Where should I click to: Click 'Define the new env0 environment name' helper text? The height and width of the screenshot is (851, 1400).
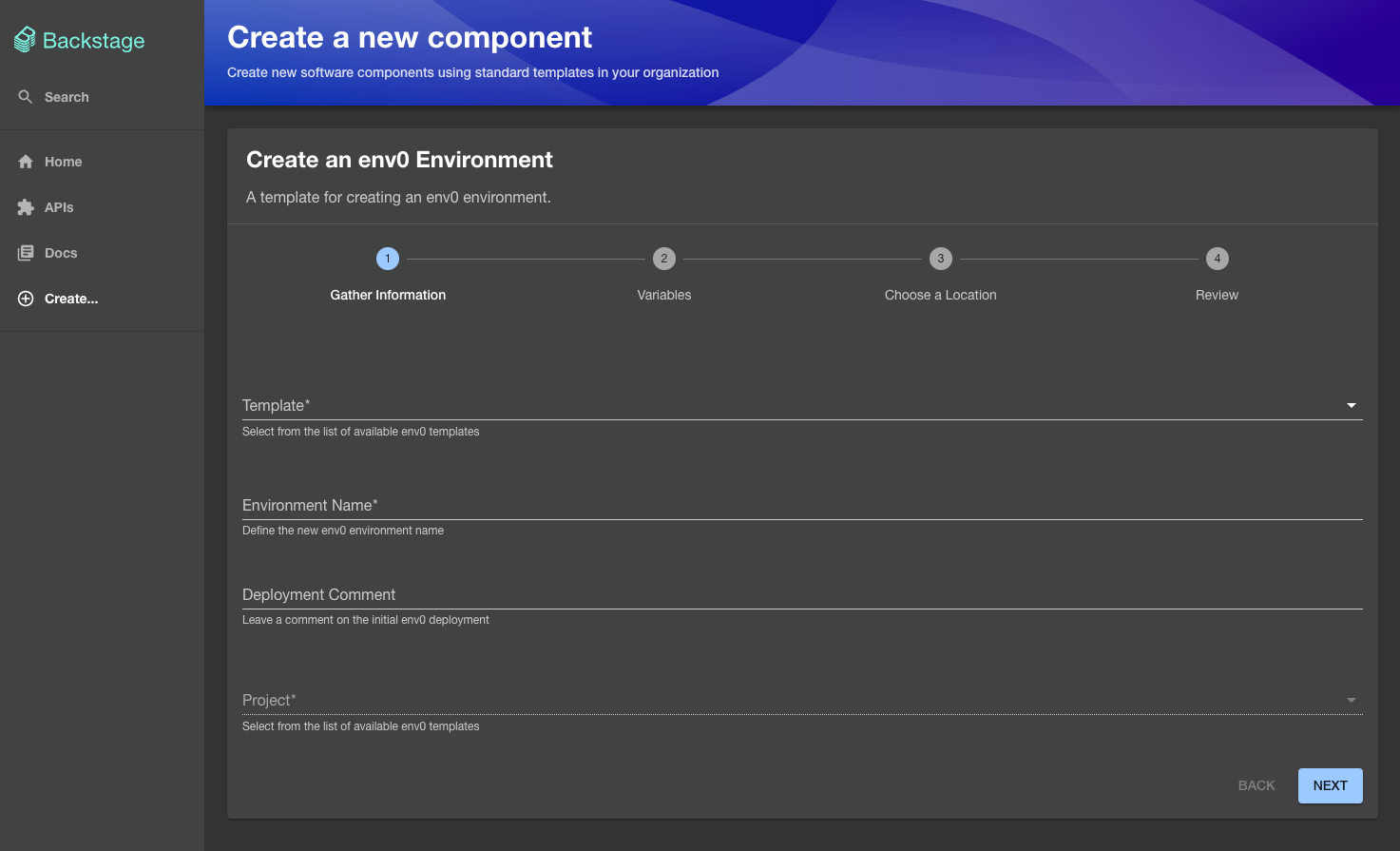click(343, 531)
